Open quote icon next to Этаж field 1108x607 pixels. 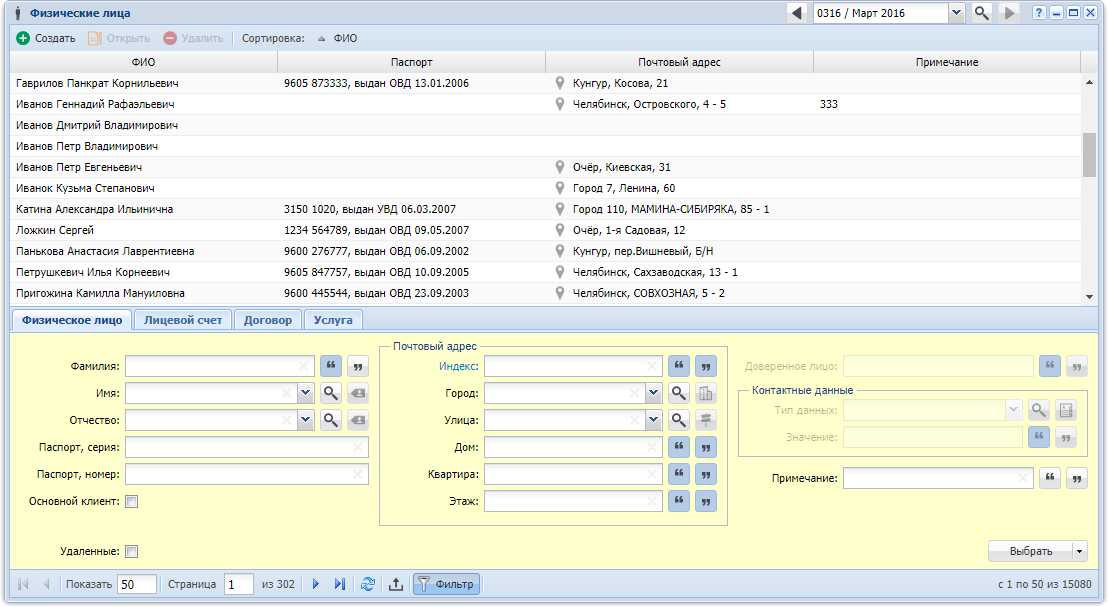pos(678,501)
